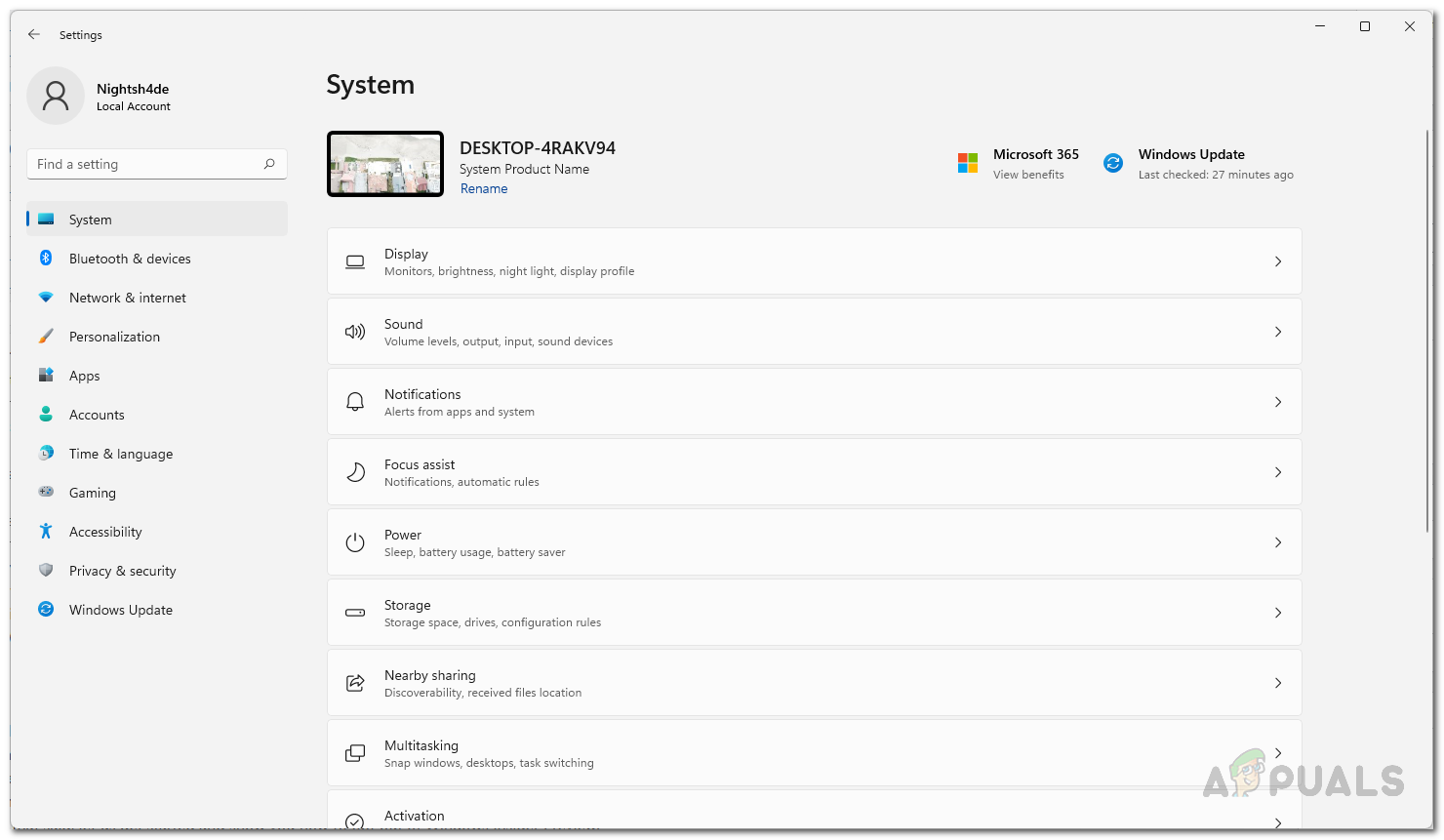Viewport: 1444px width, 840px height.
Task: Click the Find a setting search box
Action: (x=146, y=164)
